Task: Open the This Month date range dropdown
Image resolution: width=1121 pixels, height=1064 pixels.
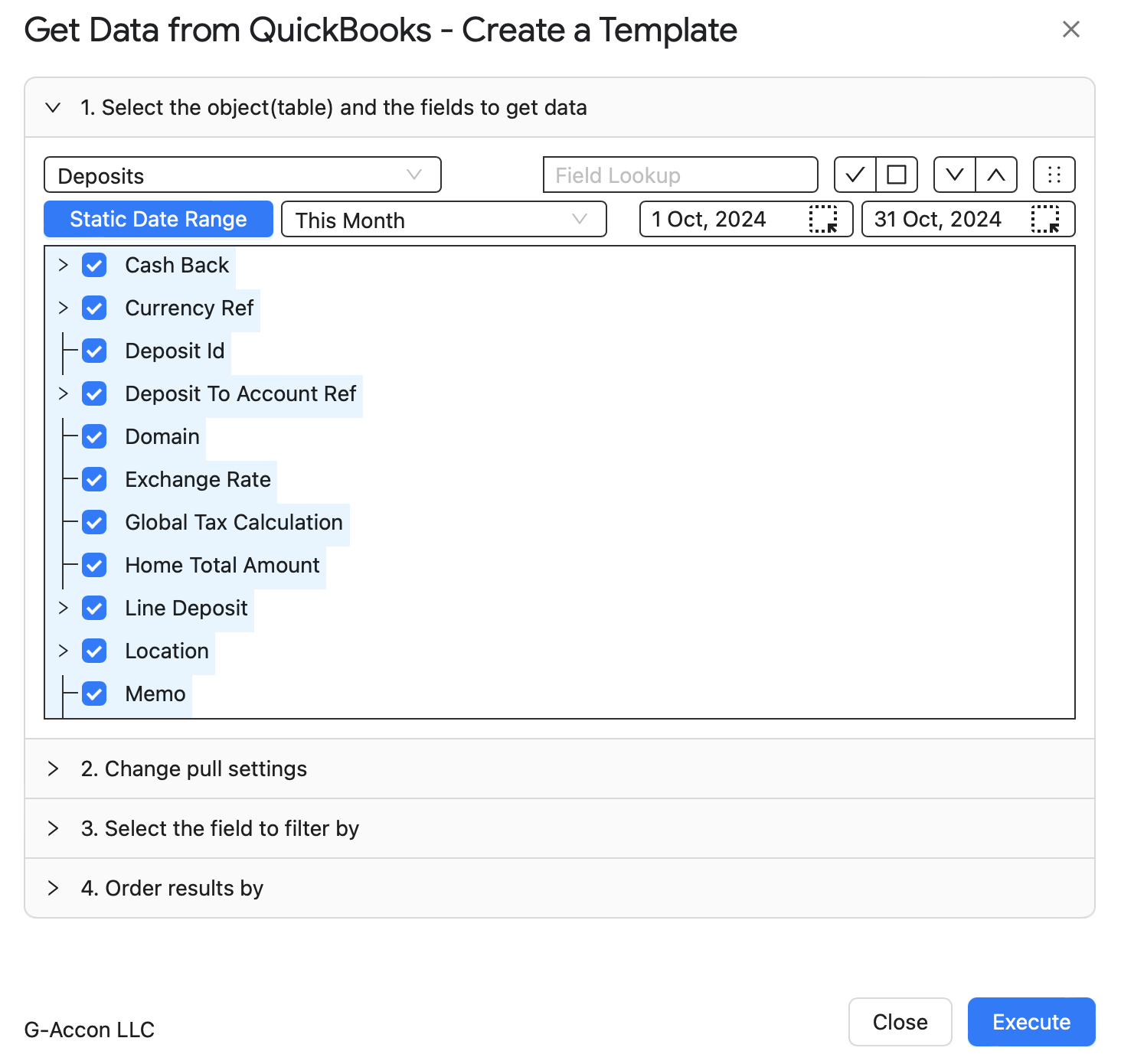Action: 444,219
